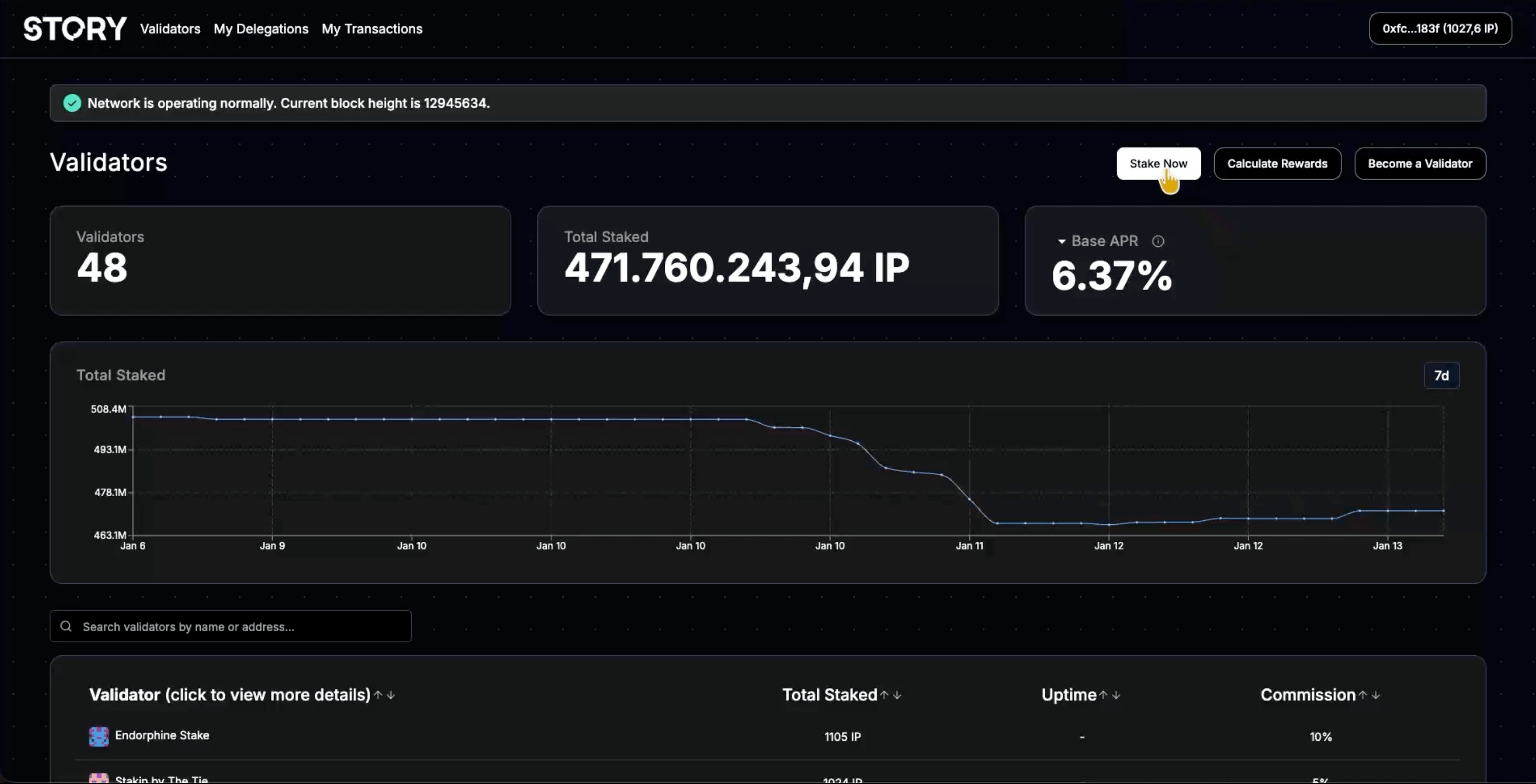Sort Uptime ascending arrow
This screenshot has height=784, width=1536.
coord(1104,695)
